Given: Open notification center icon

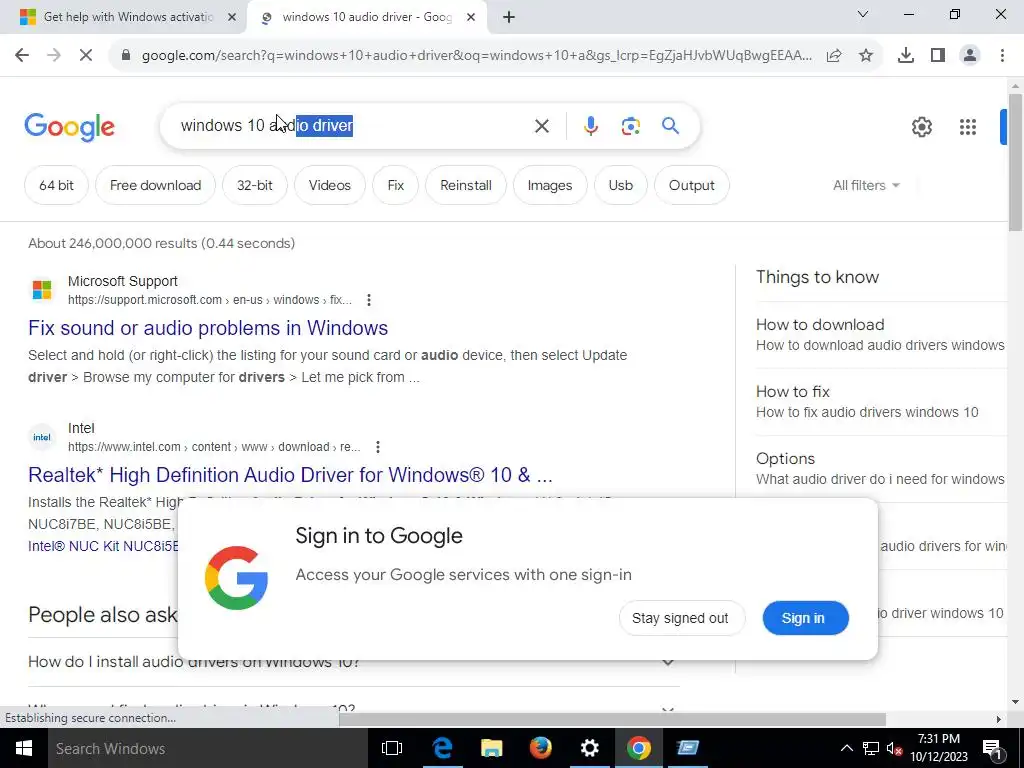Looking at the screenshot, I should [x=992, y=748].
